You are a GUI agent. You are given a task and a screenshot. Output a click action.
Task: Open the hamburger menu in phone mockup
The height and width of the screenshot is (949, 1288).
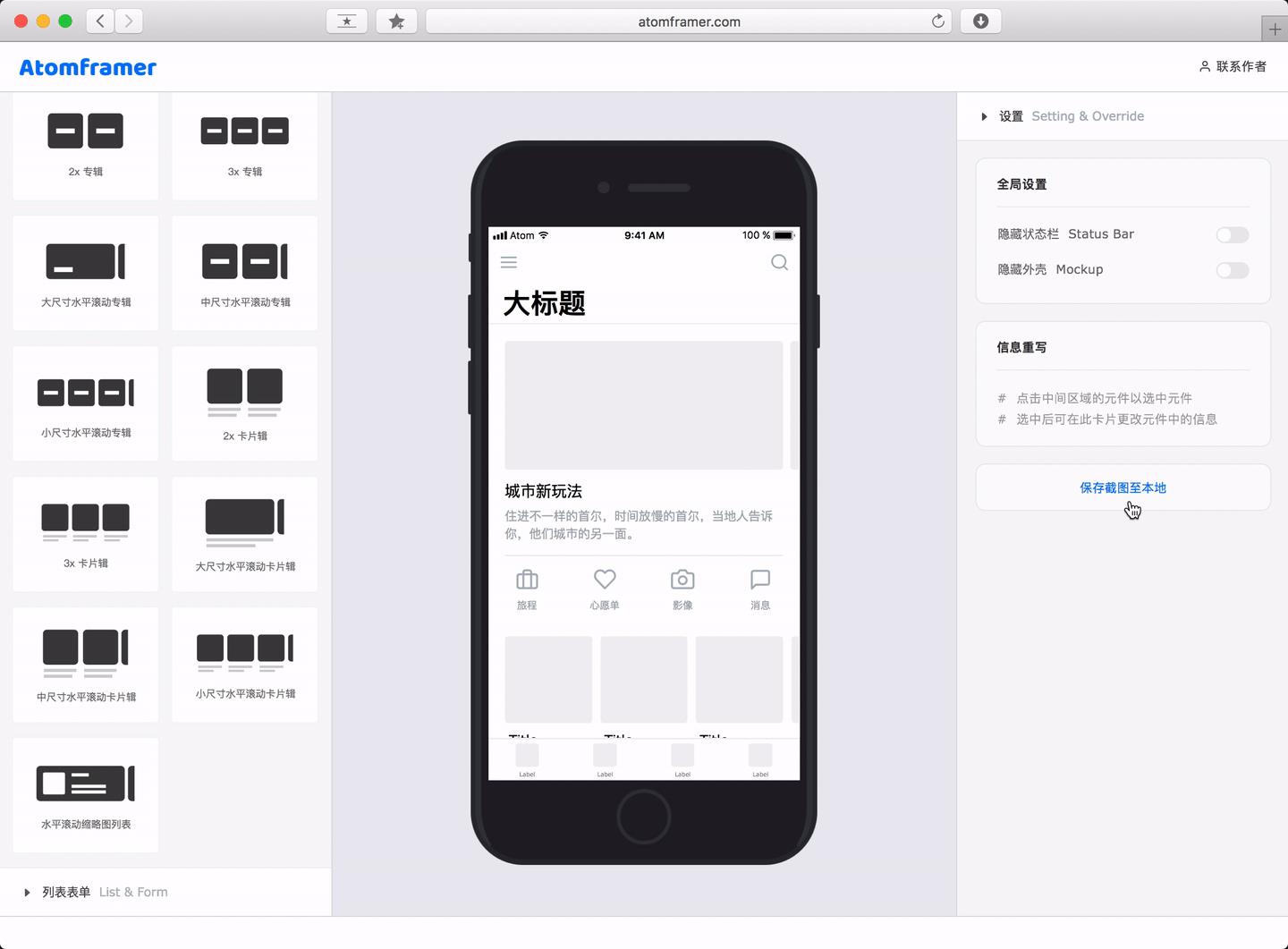(x=509, y=262)
